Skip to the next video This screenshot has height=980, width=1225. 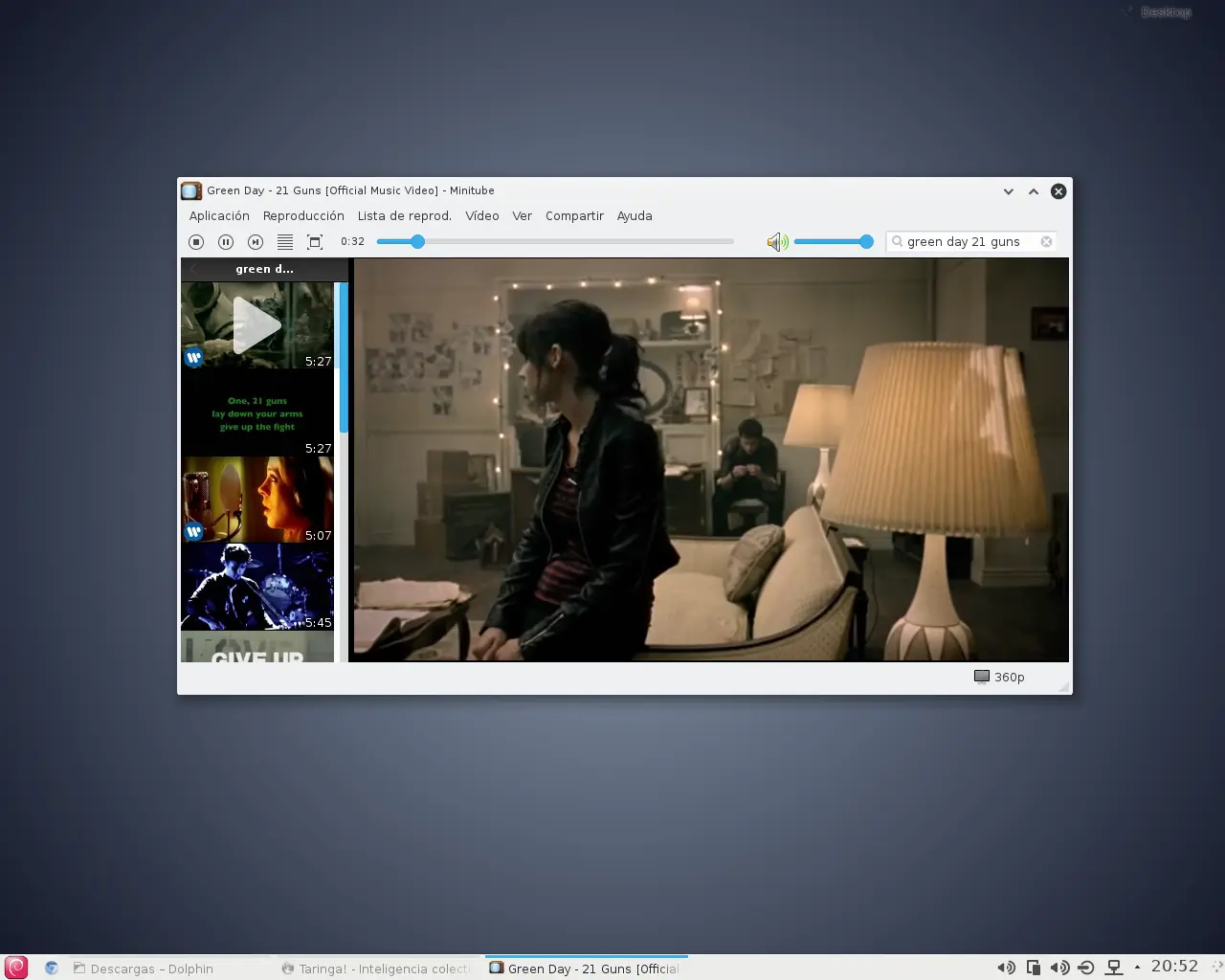256,242
